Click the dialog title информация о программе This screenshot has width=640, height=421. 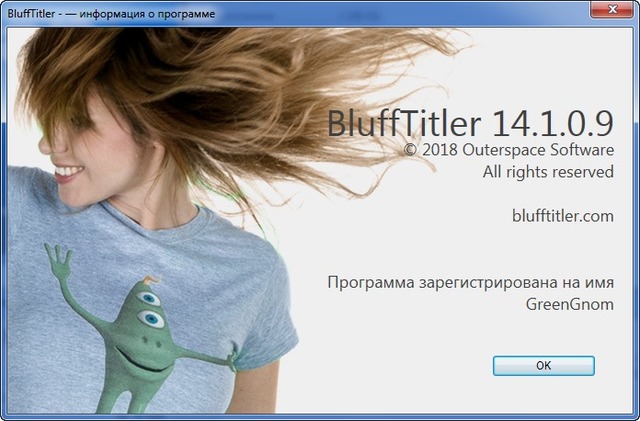pyautogui.click(x=147, y=14)
